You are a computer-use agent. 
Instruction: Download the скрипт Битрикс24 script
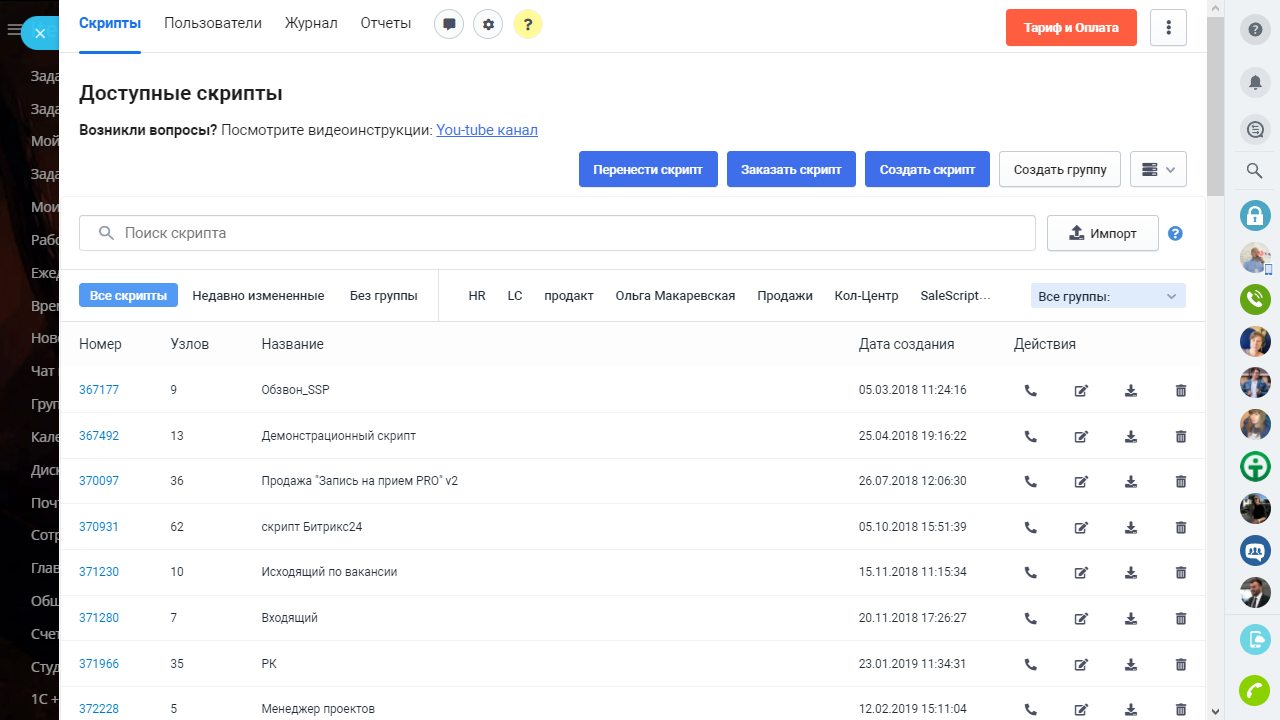point(1131,527)
